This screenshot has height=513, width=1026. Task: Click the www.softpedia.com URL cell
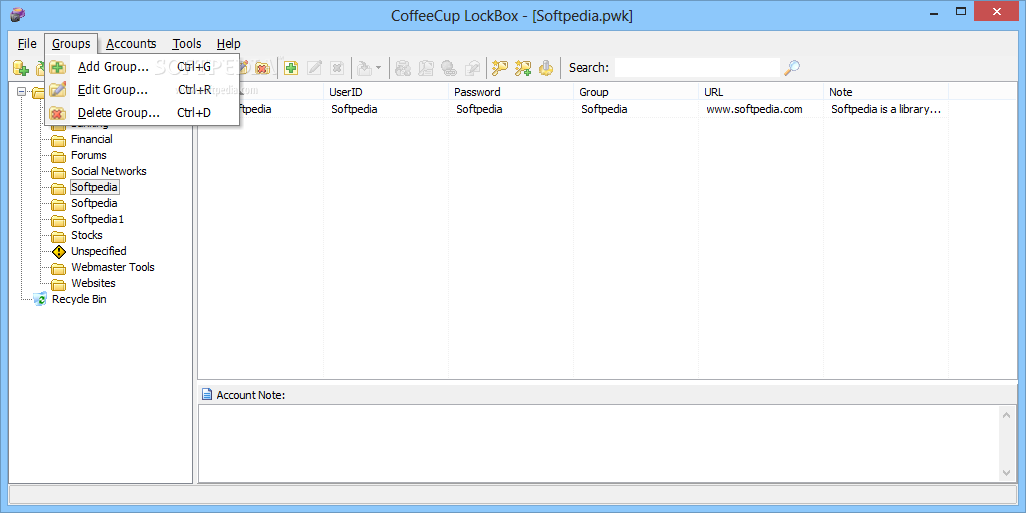(754, 109)
